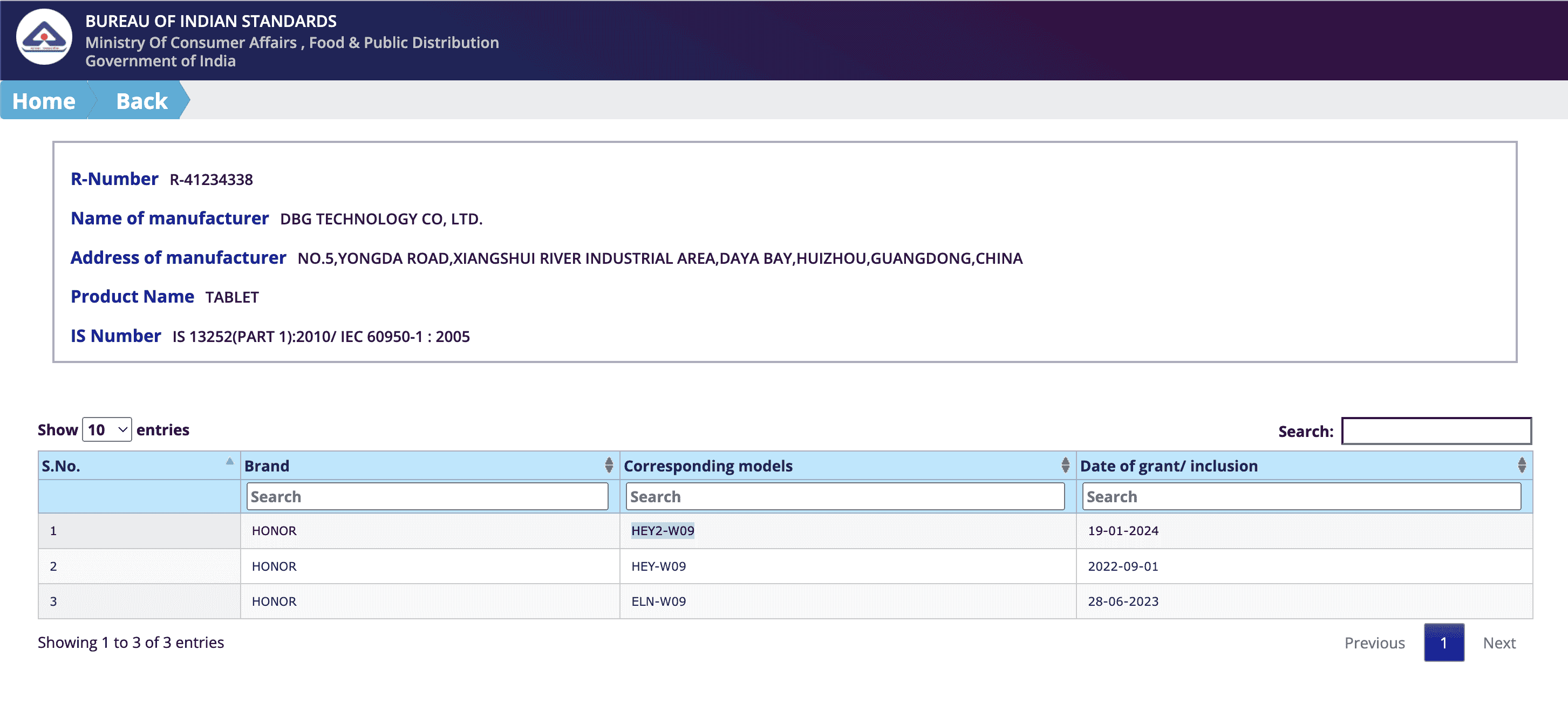Click the HEY-W09 model entry
1568x711 pixels.
(x=658, y=566)
